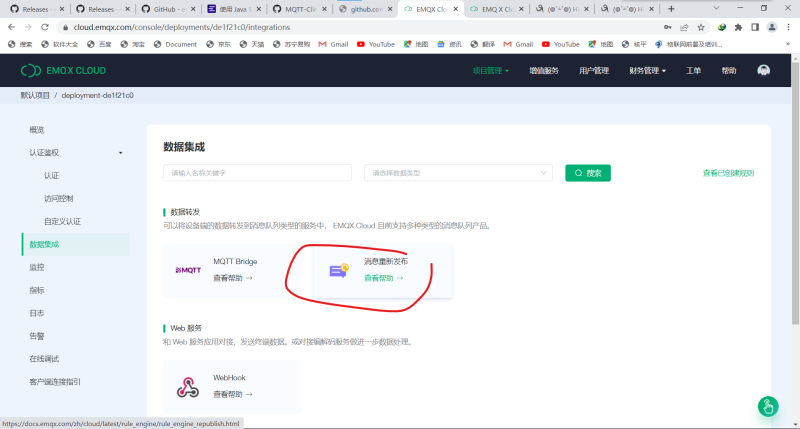
Task: Open the Document bookmark
Action: [x=175, y=44]
